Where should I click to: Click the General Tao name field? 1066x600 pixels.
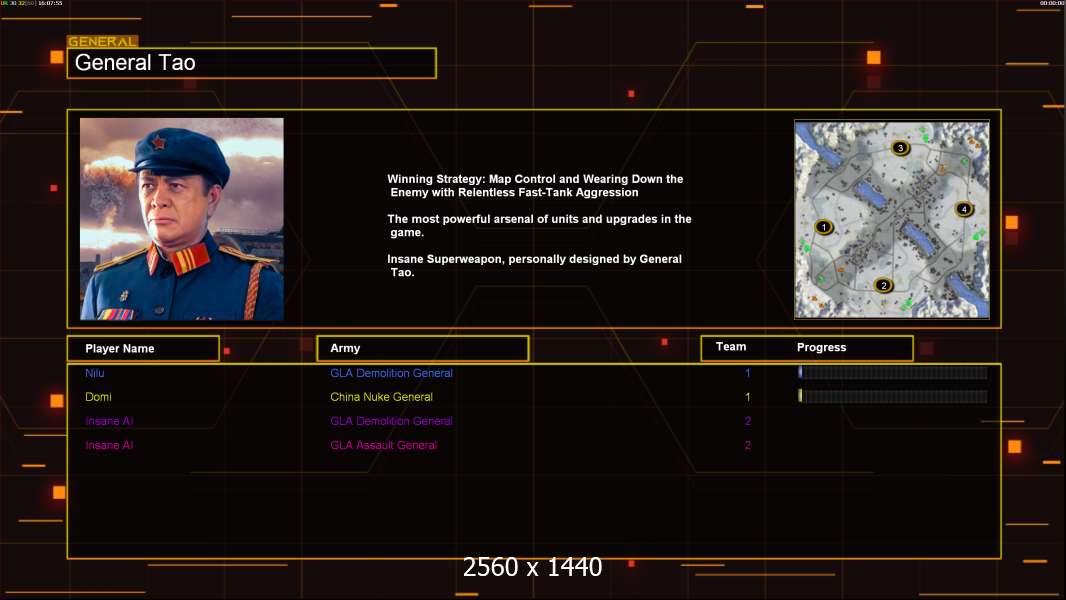pos(252,63)
